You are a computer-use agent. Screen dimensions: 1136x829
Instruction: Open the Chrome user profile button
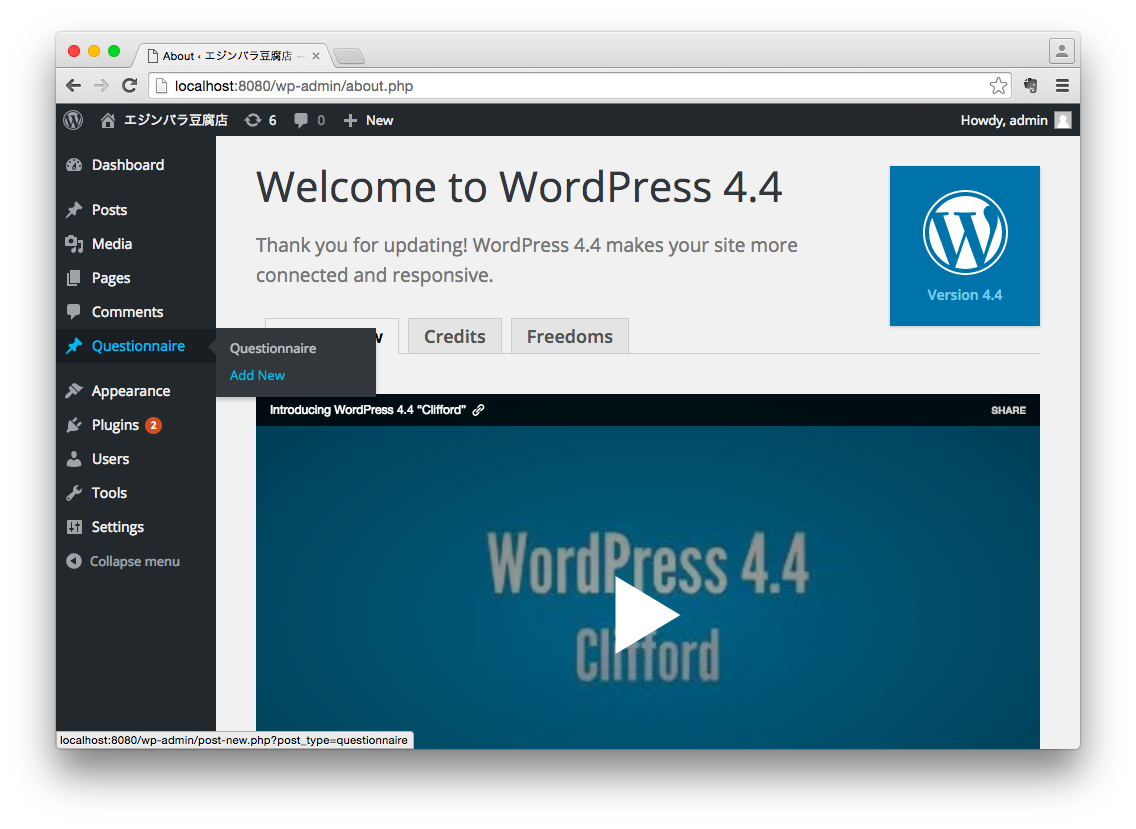[x=1061, y=51]
